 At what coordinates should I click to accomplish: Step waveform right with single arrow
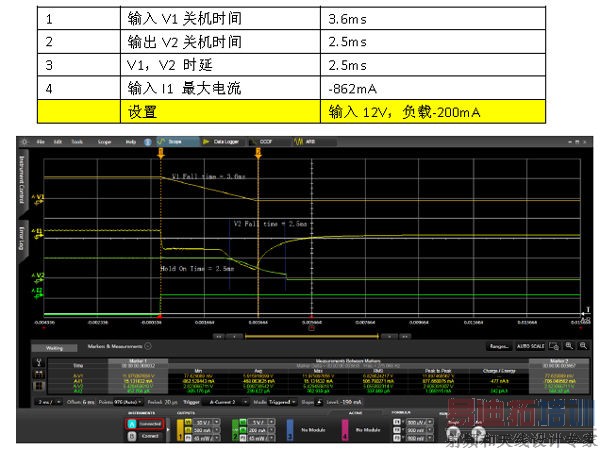(389, 337)
